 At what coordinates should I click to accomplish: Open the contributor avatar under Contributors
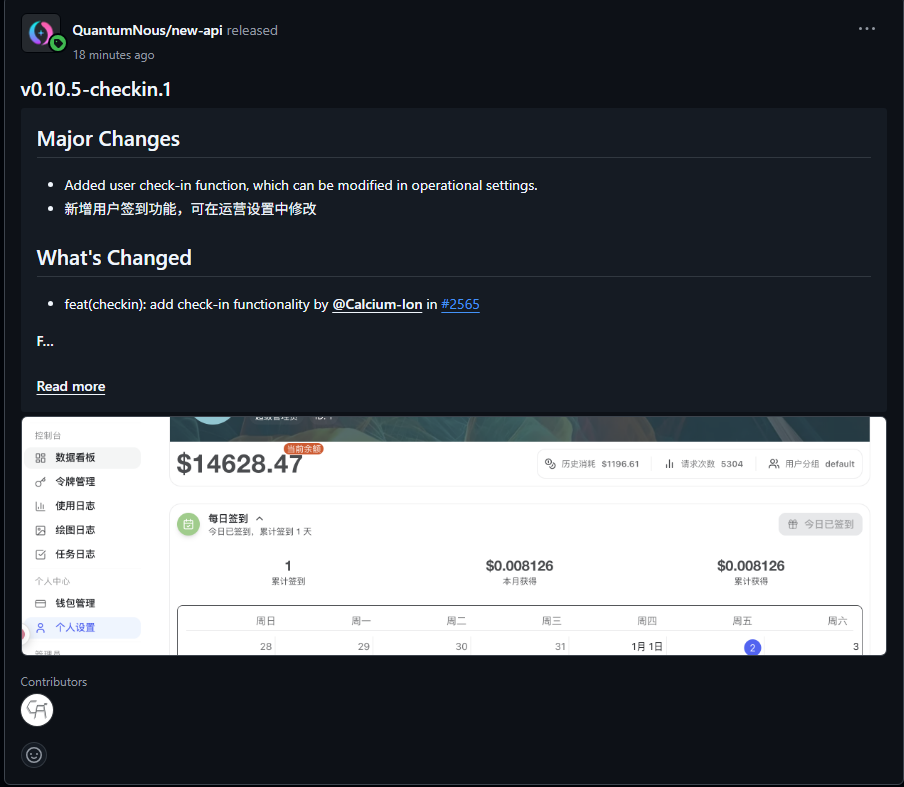click(x=37, y=710)
